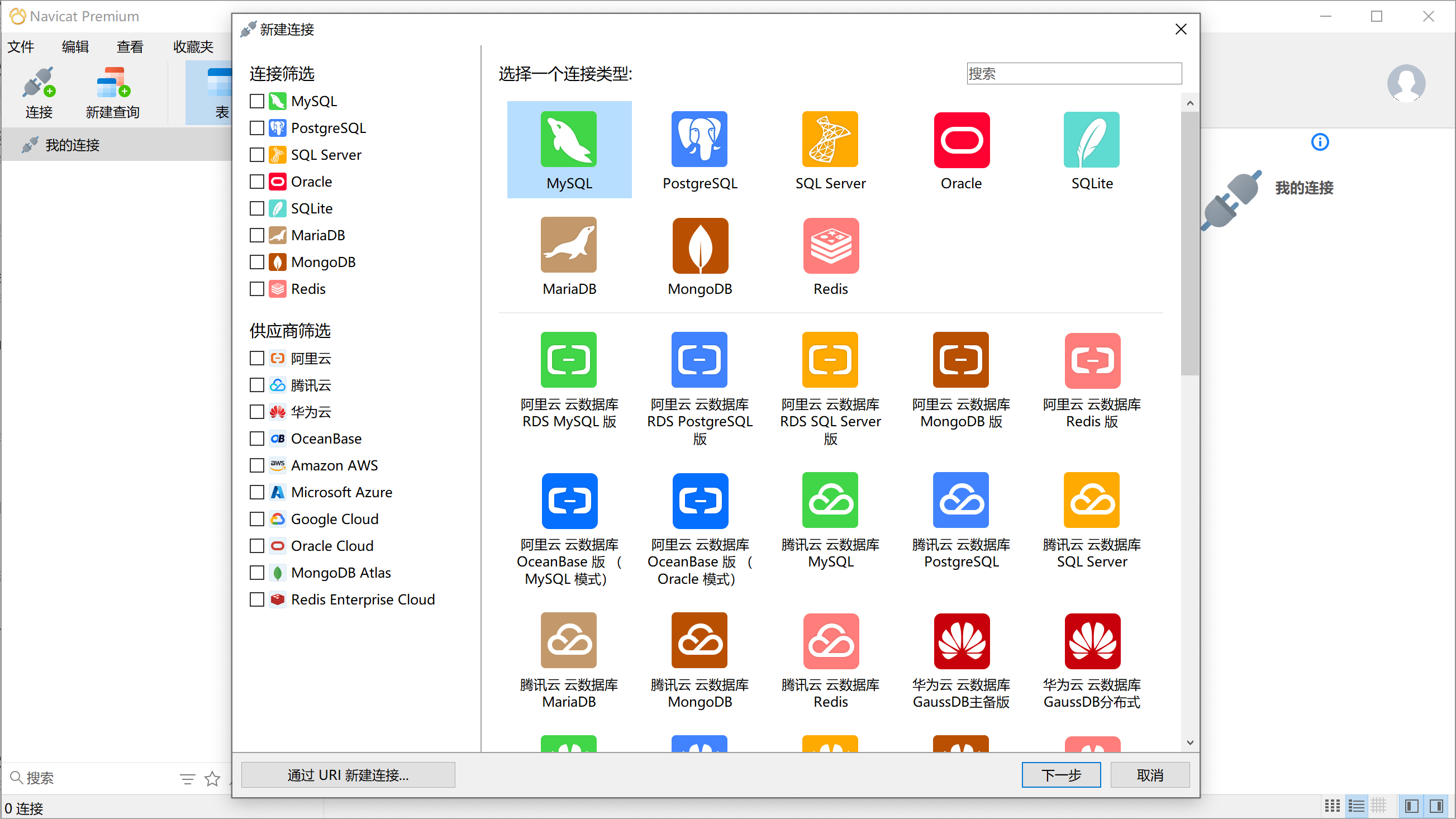Viewport: 1456px width, 819px height.
Task: Click the blue information icon
Action: click(x=1320, y=141)
